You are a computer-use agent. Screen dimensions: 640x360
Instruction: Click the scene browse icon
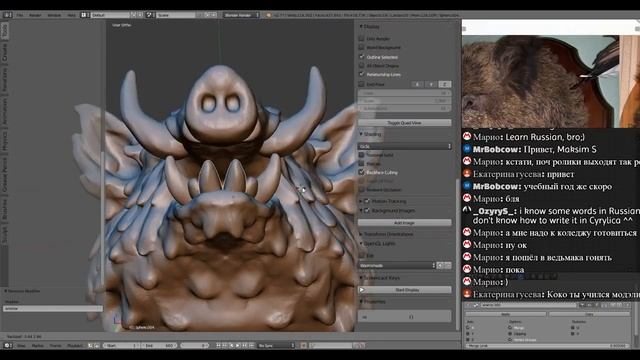[x=149, y=15]
